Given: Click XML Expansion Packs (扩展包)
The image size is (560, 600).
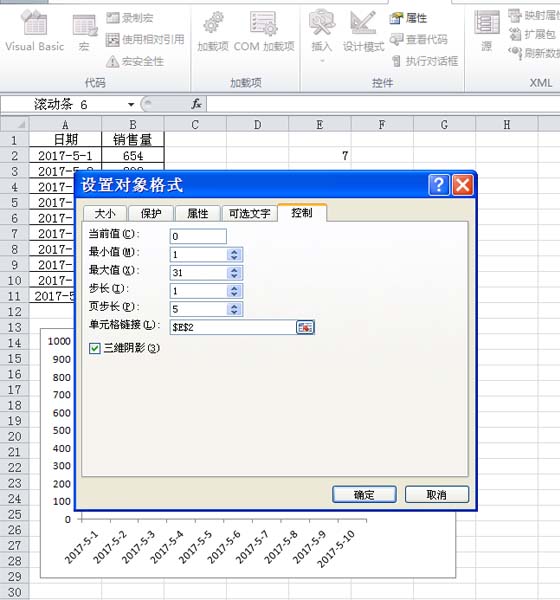Looking at the screenshot, I should tap(532, 34).
